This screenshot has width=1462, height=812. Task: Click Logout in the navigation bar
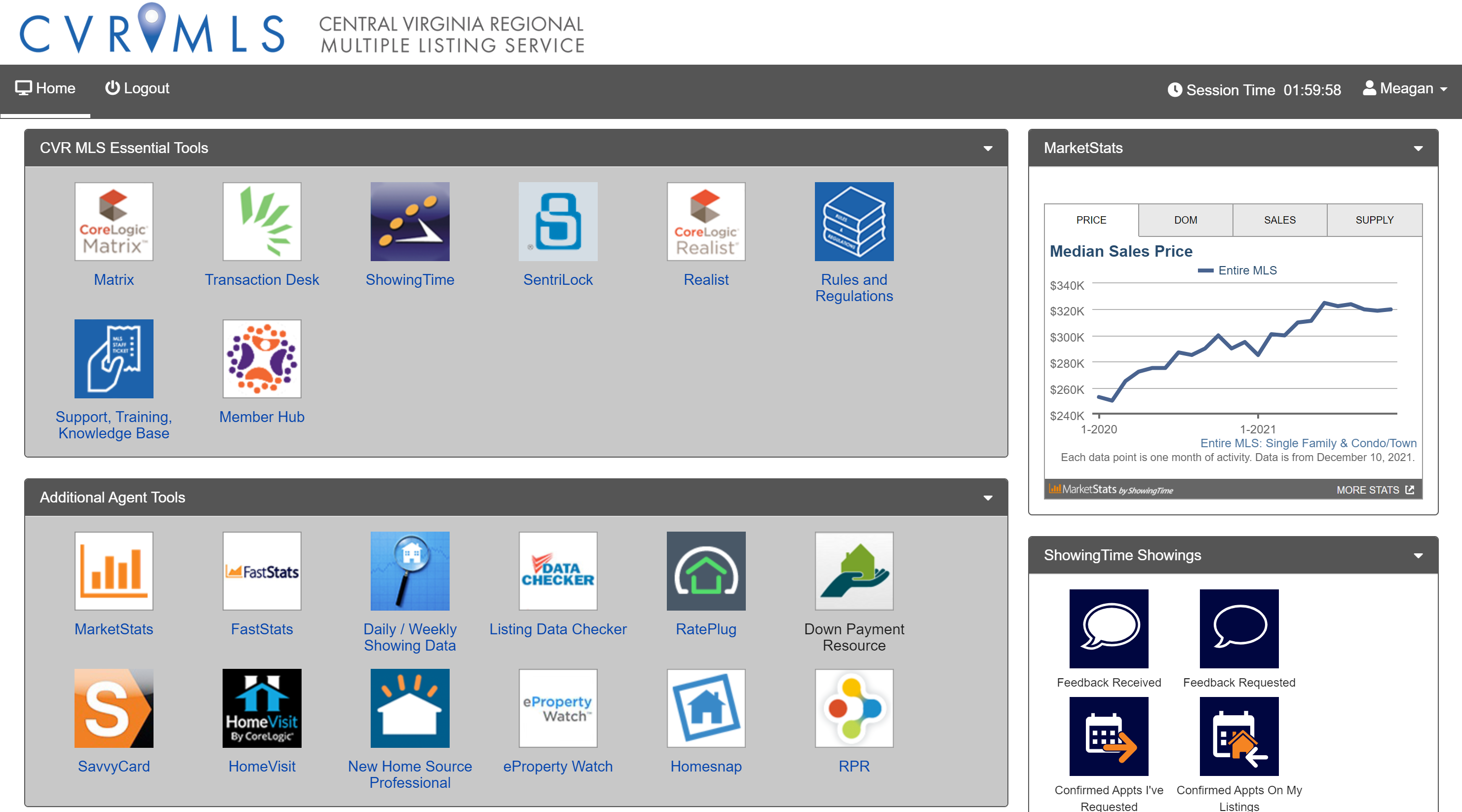137,88
